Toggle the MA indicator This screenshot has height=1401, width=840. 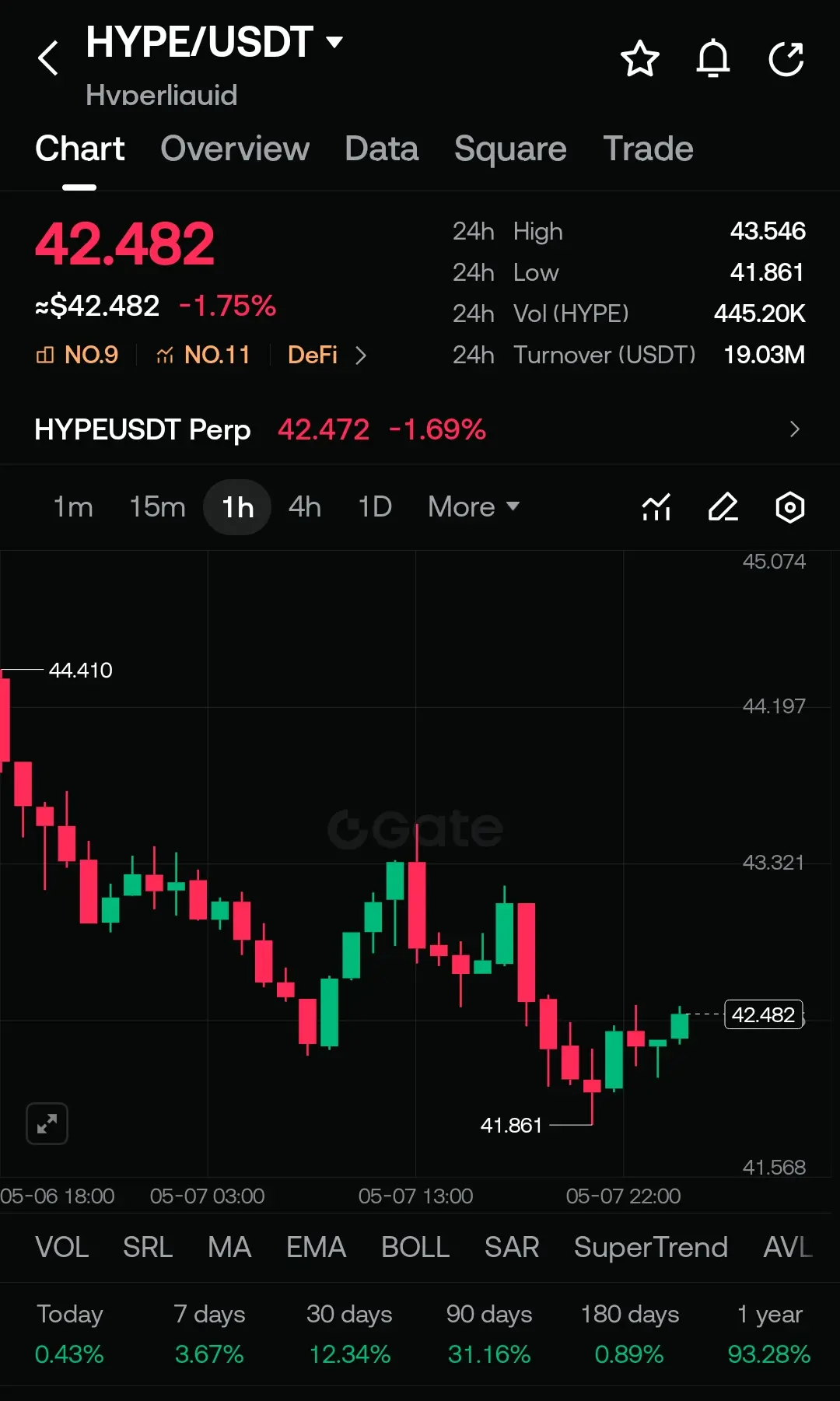[229, 1247]
